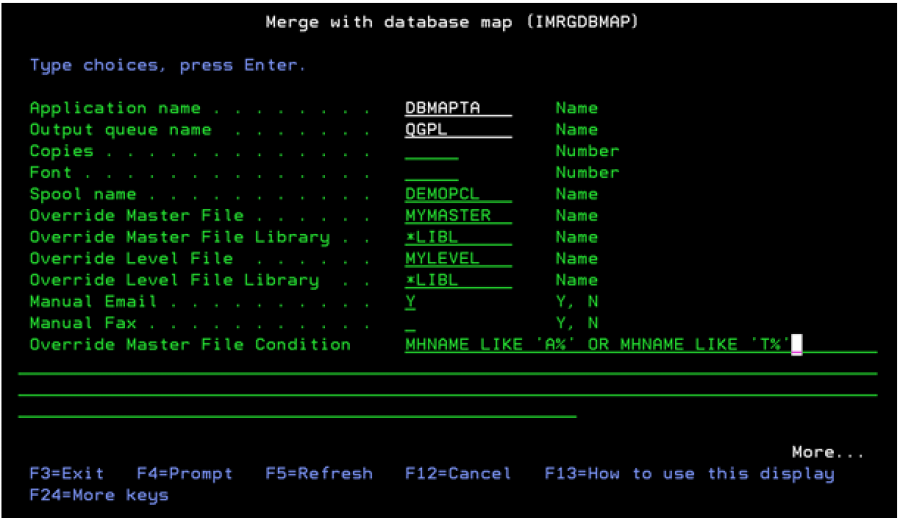Open F13=How to use this display
Viewport: 900px width, 518px height.
(x=688, y=473)
